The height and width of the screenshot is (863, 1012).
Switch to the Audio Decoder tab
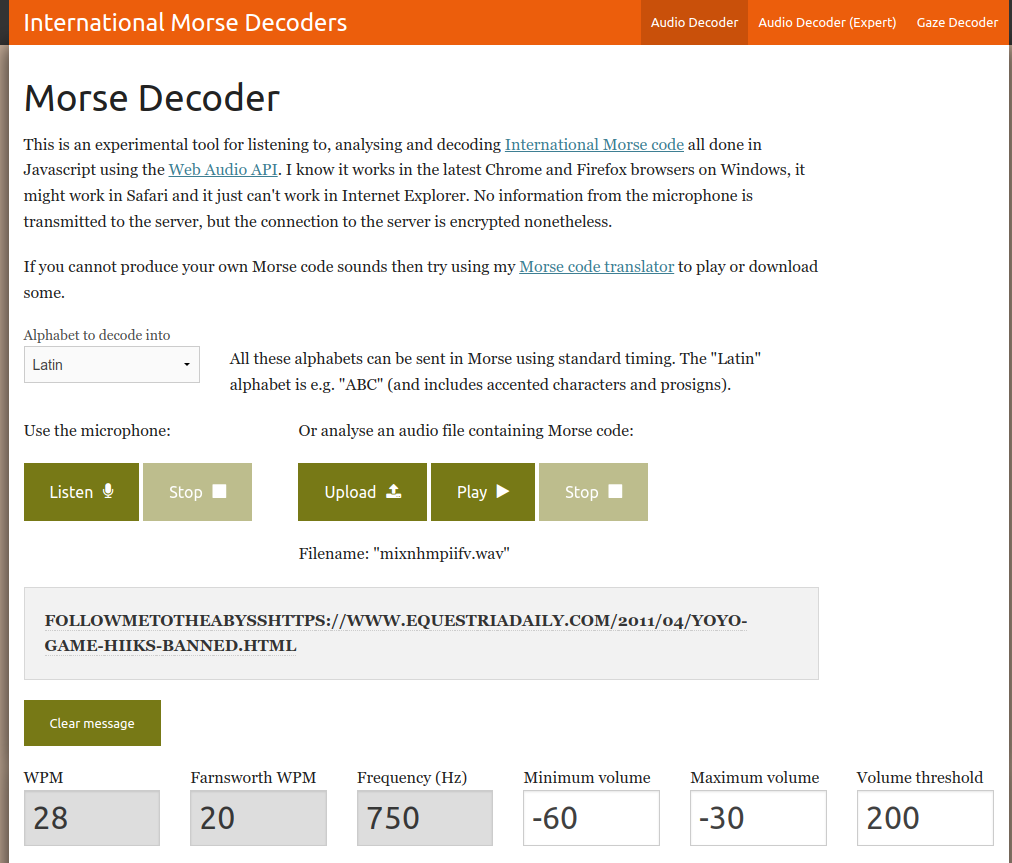(x=694, y=22)
